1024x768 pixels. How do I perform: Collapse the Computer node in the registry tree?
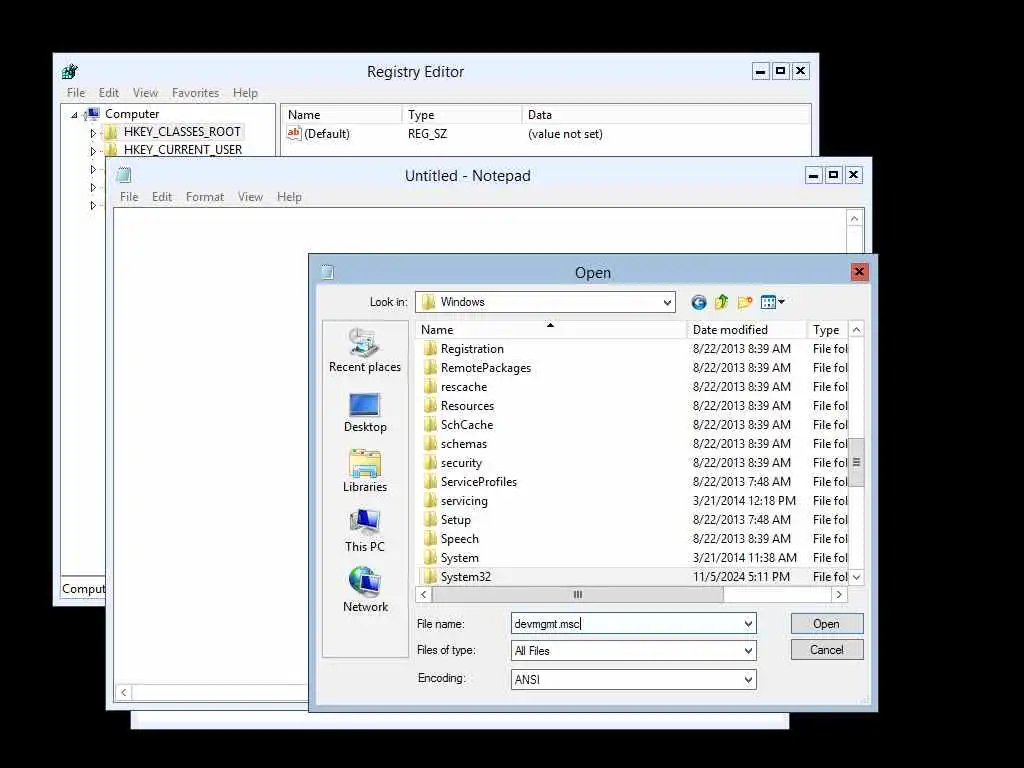point(74,115)
